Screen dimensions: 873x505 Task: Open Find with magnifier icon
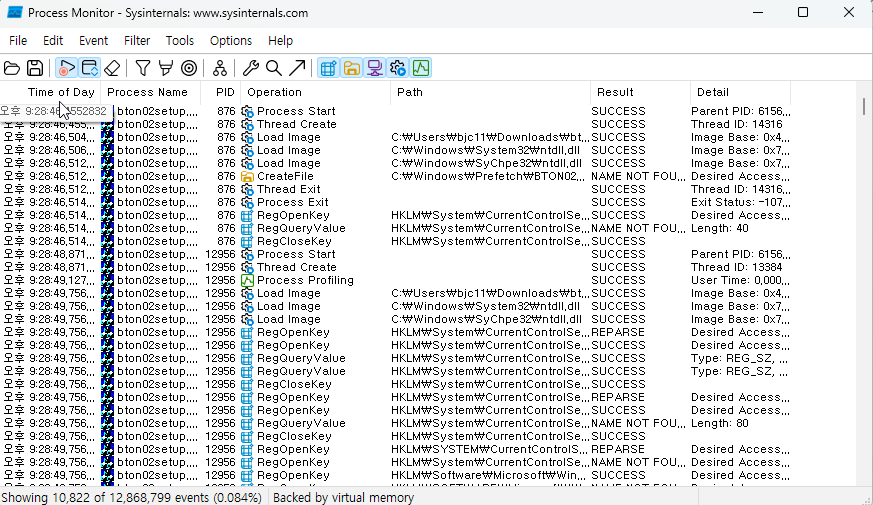click(x=273, y=68)
